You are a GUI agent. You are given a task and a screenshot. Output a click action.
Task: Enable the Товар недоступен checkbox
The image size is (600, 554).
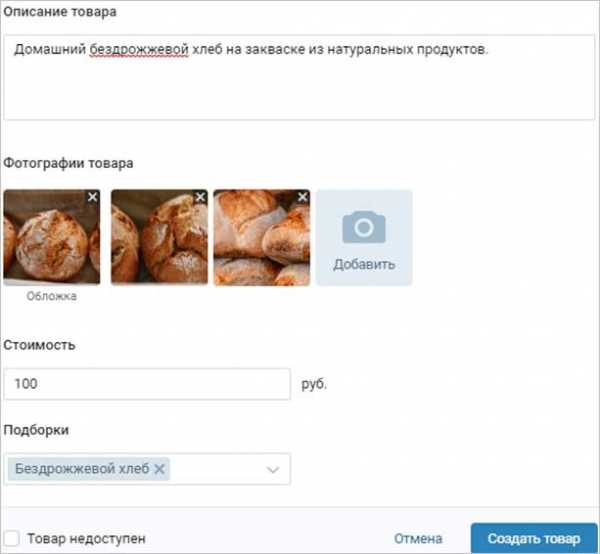coord(11,538)
